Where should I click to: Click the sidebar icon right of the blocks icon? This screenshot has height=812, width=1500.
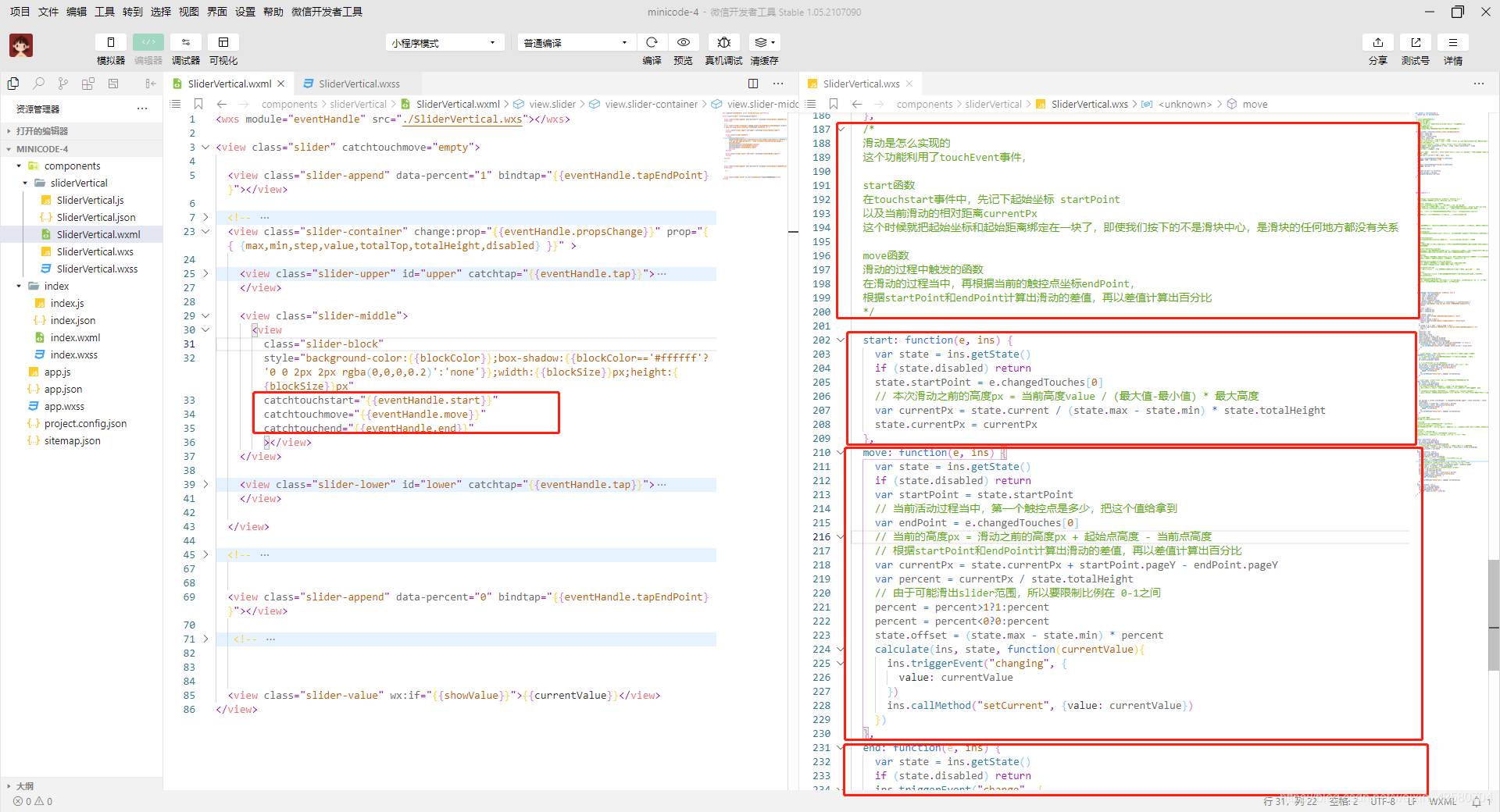[x=113, y=84]
